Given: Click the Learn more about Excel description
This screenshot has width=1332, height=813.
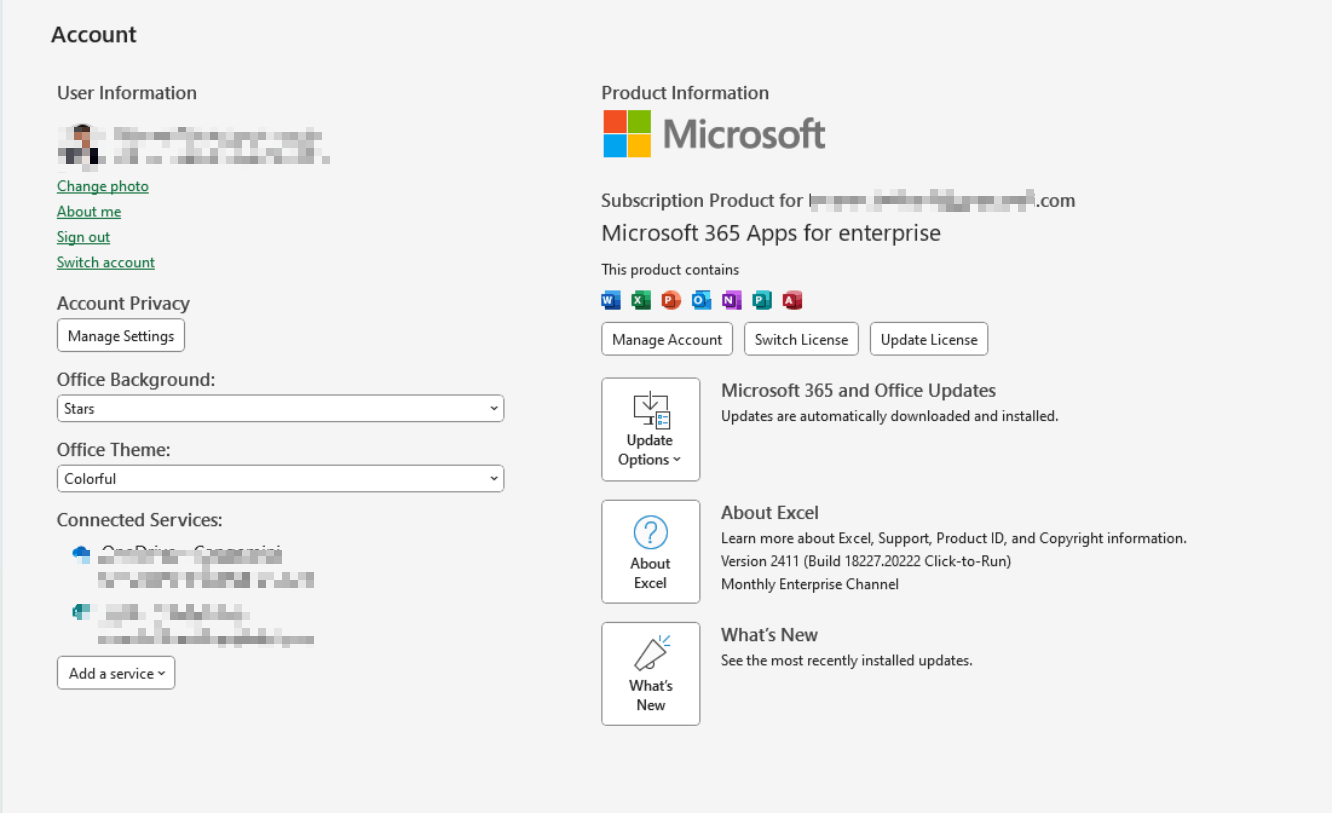Looking at the screenshot, I should [954, 538].
